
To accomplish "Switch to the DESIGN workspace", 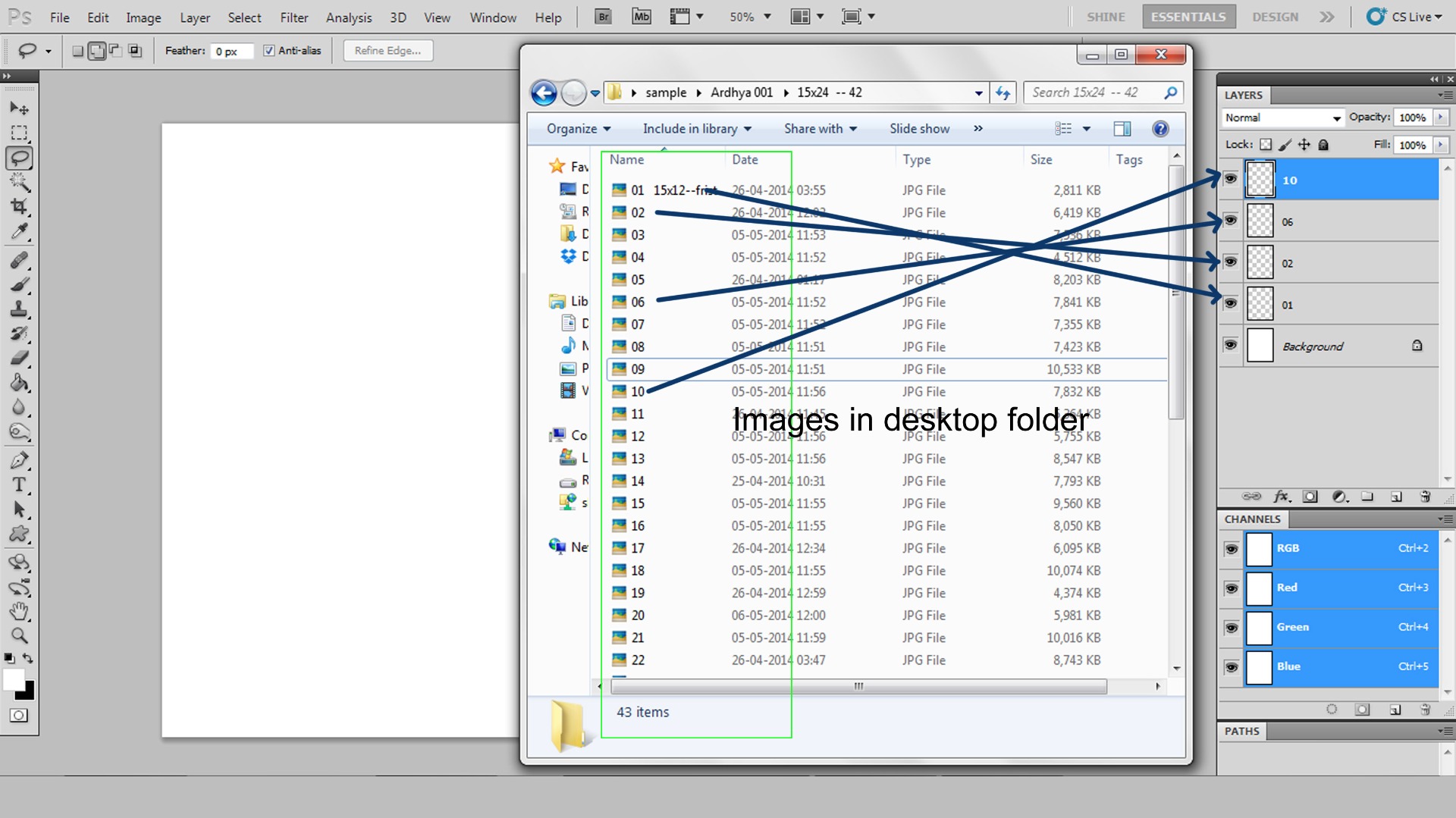I will point(1275,17).
